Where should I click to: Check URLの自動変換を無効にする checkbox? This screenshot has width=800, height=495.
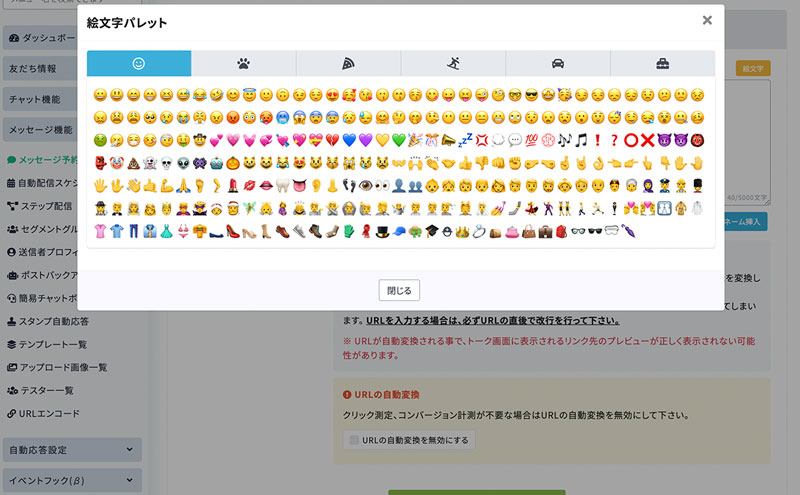click(x=354, y=440)
